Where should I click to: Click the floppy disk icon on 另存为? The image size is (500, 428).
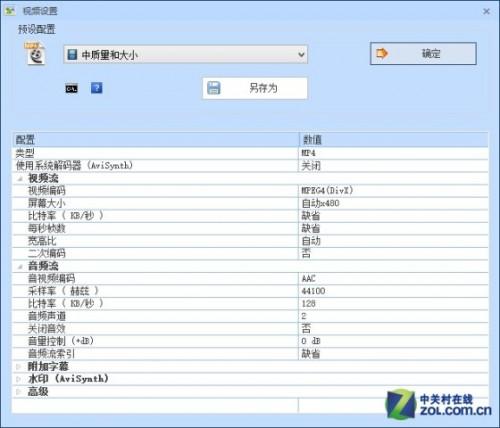[213, 88]
